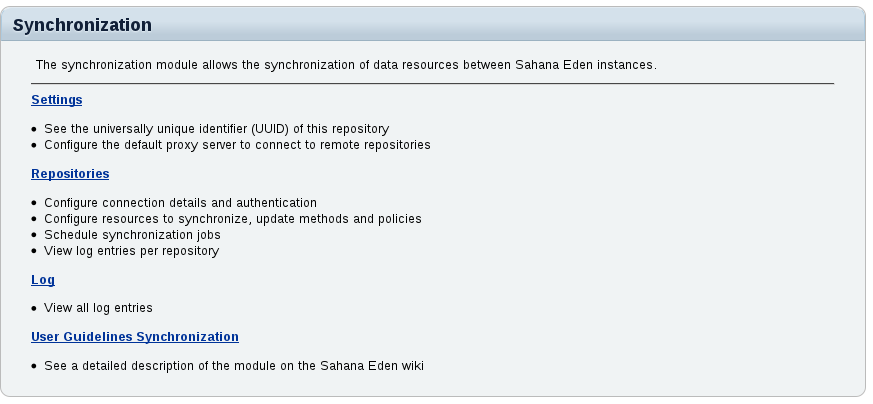Click the 'View log entries per repository' text

point(131,251)
